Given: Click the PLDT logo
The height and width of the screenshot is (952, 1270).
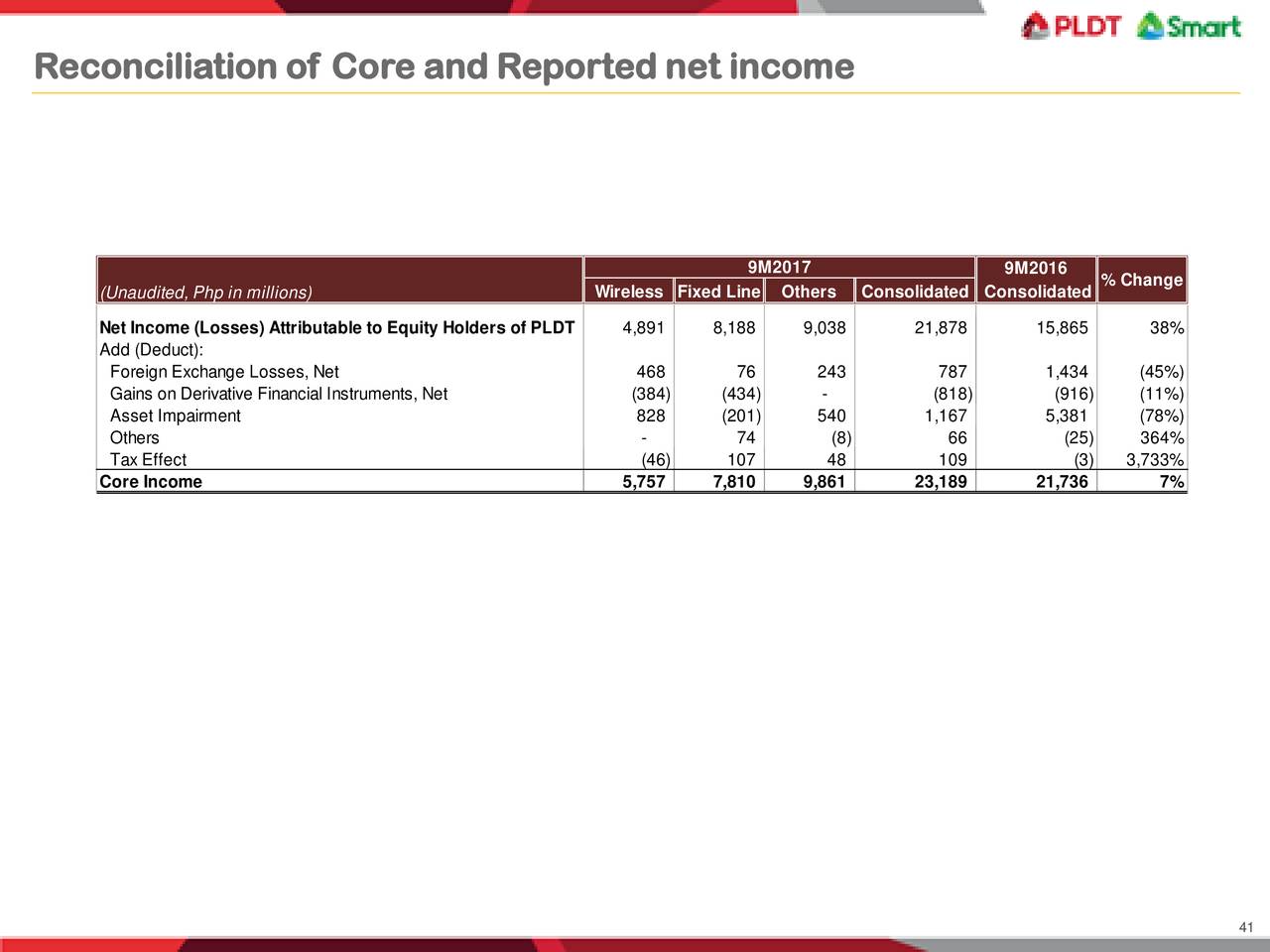Looking at the screenshot, I should click(1072, 25).
